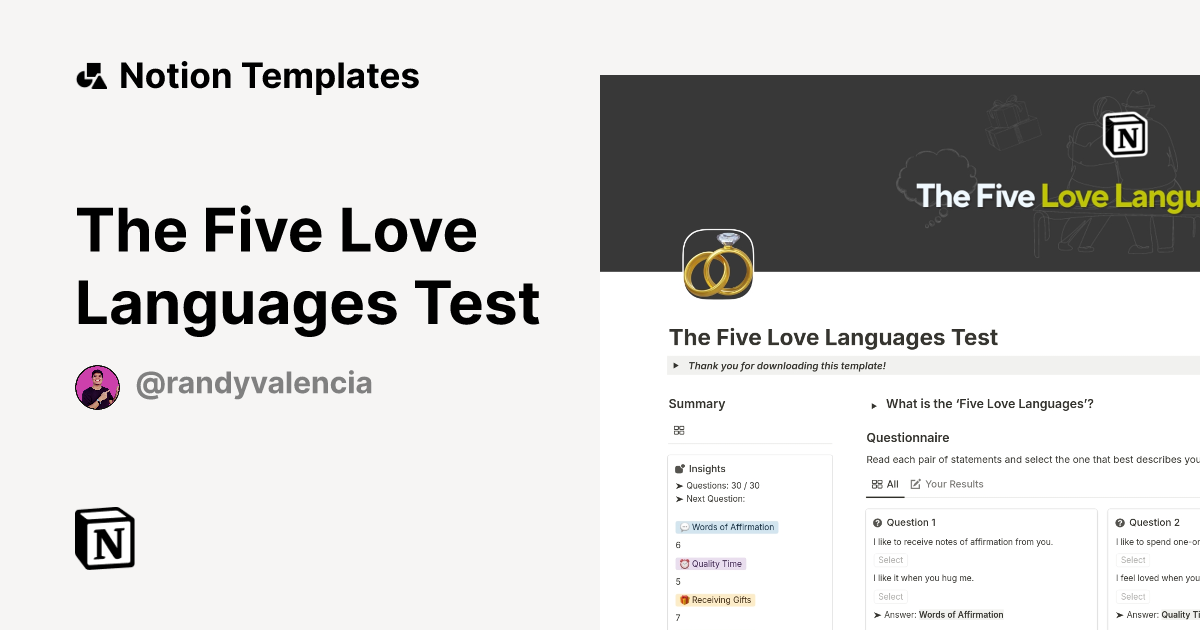This screenshot has height=630, width=1200.
Task: Expand 'What is the Five Love Languages'? toggle
Action: (x=872, y=404)
